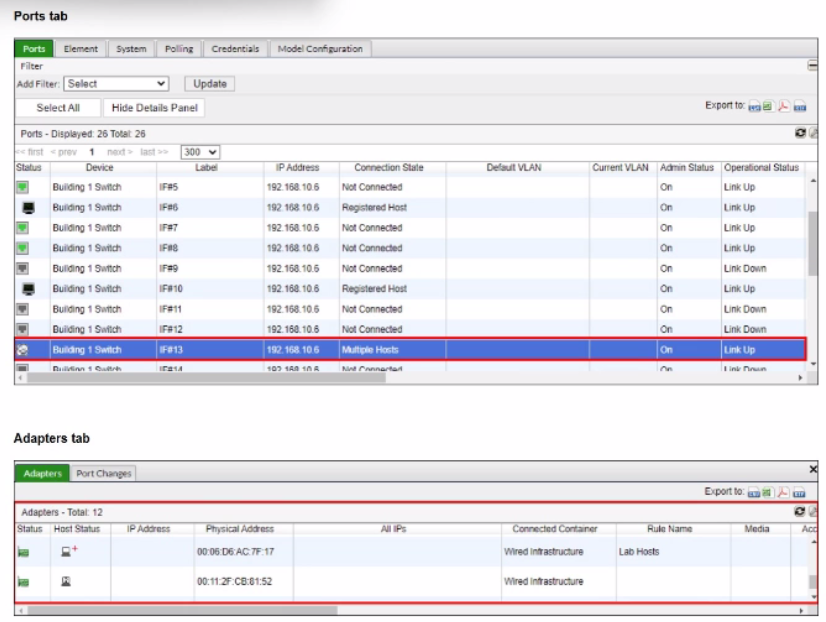Click the Select All button
The image size is (826, 622).
tap(58, 107)
